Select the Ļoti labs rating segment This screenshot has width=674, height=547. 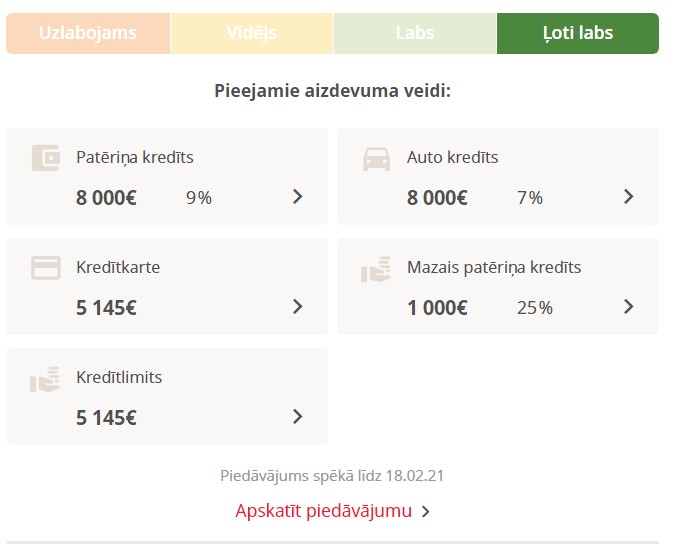click(578, 34)
